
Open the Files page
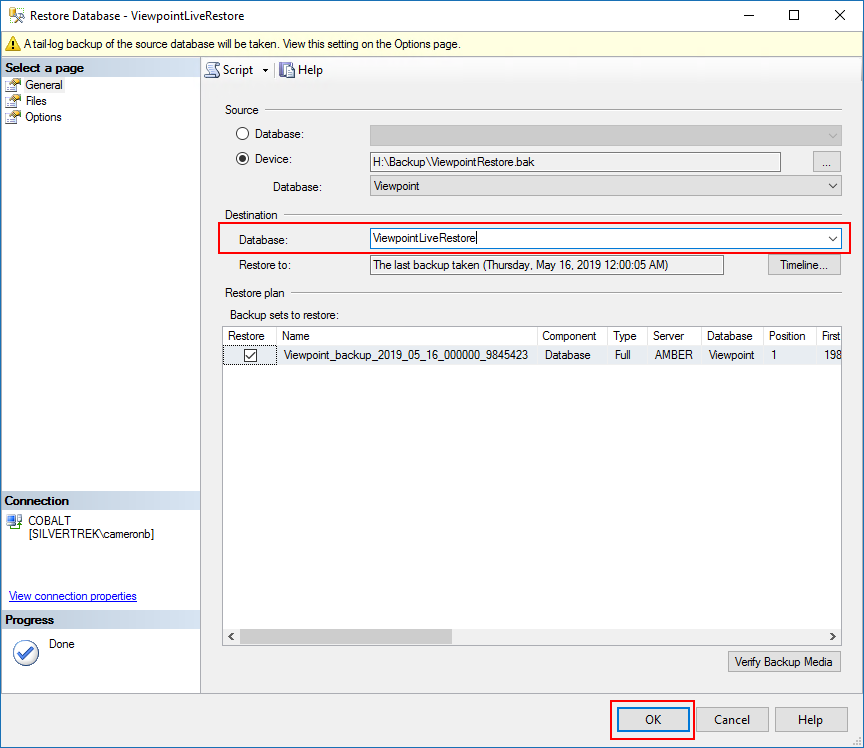(x=36, y=101)
